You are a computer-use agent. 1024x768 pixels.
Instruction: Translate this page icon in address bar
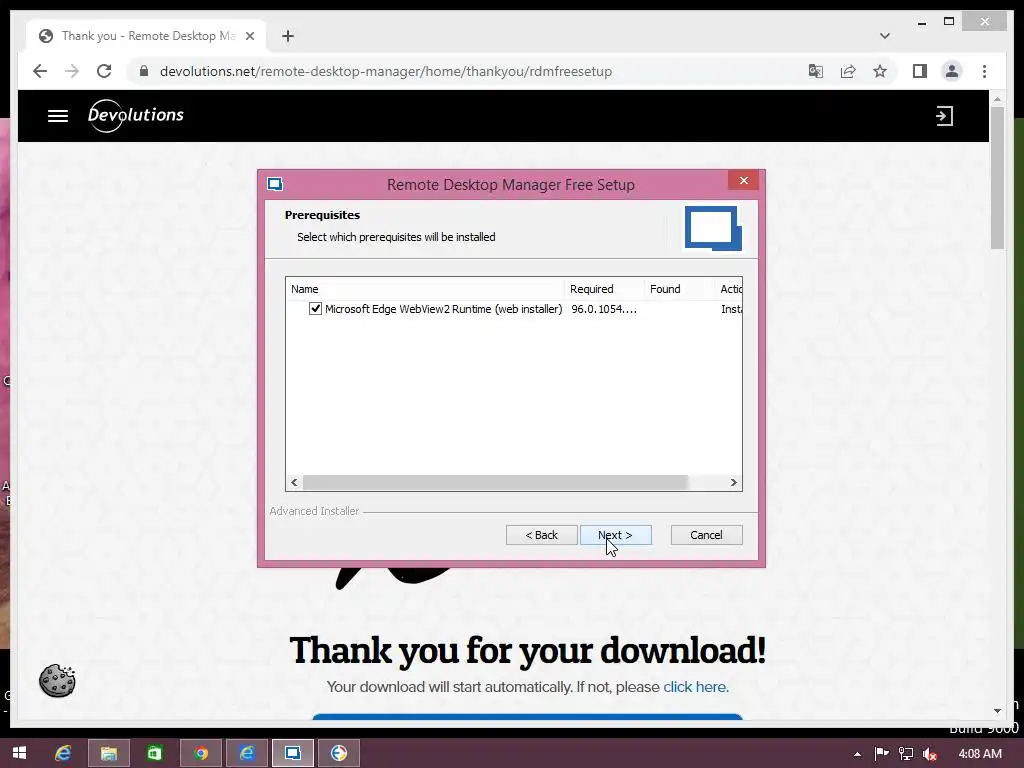click(x=815, y=71)
